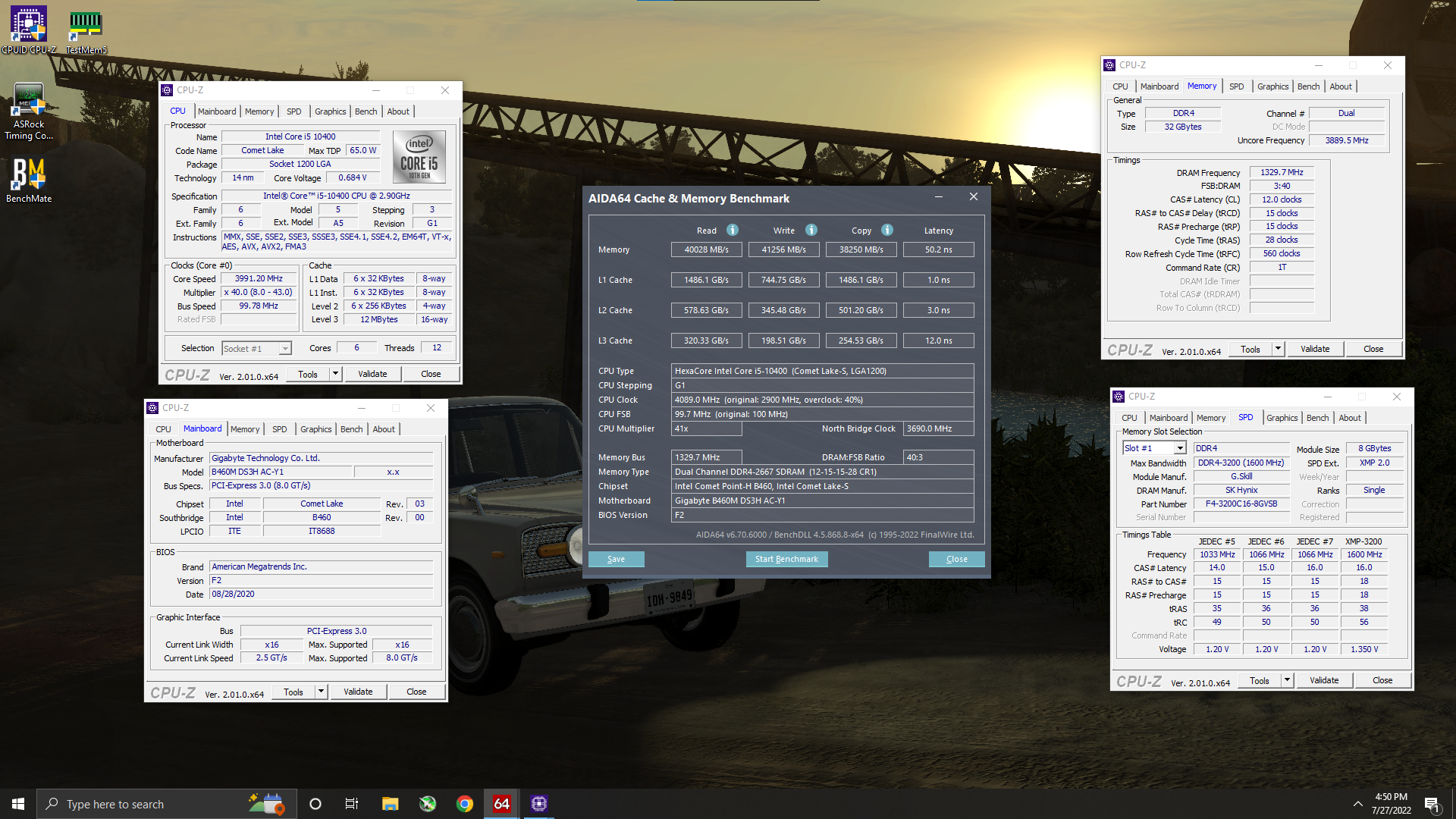Open Slot #1 memory slot dropdown
The height and width of the screenshot is (819, 1456).
[x=1180, y=448]
